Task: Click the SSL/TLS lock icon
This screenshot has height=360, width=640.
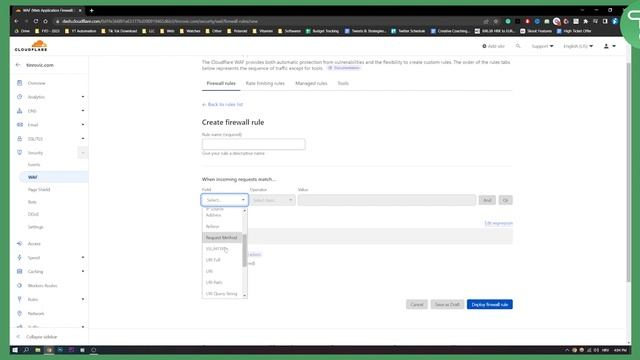Action: [20, 139]
